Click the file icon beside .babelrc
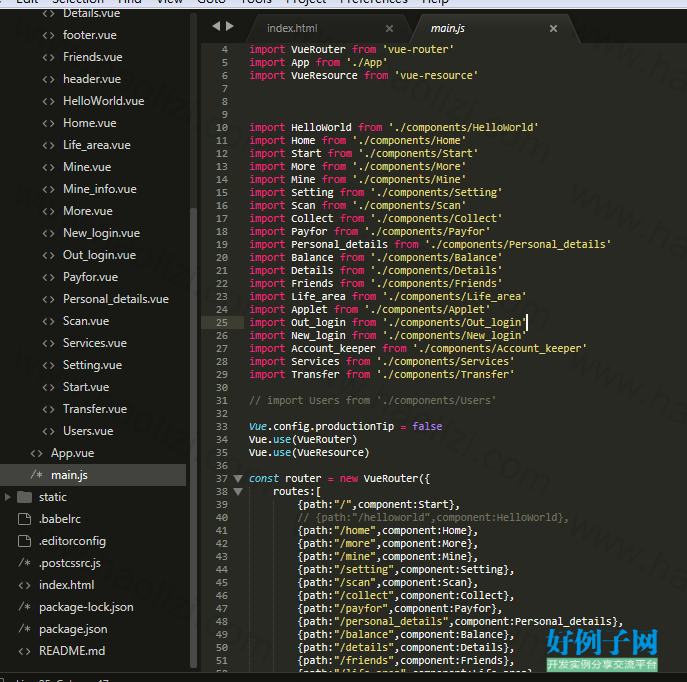The height and width of the screenshot is (682, 687). pyautogui.click(x=25, y=519)
